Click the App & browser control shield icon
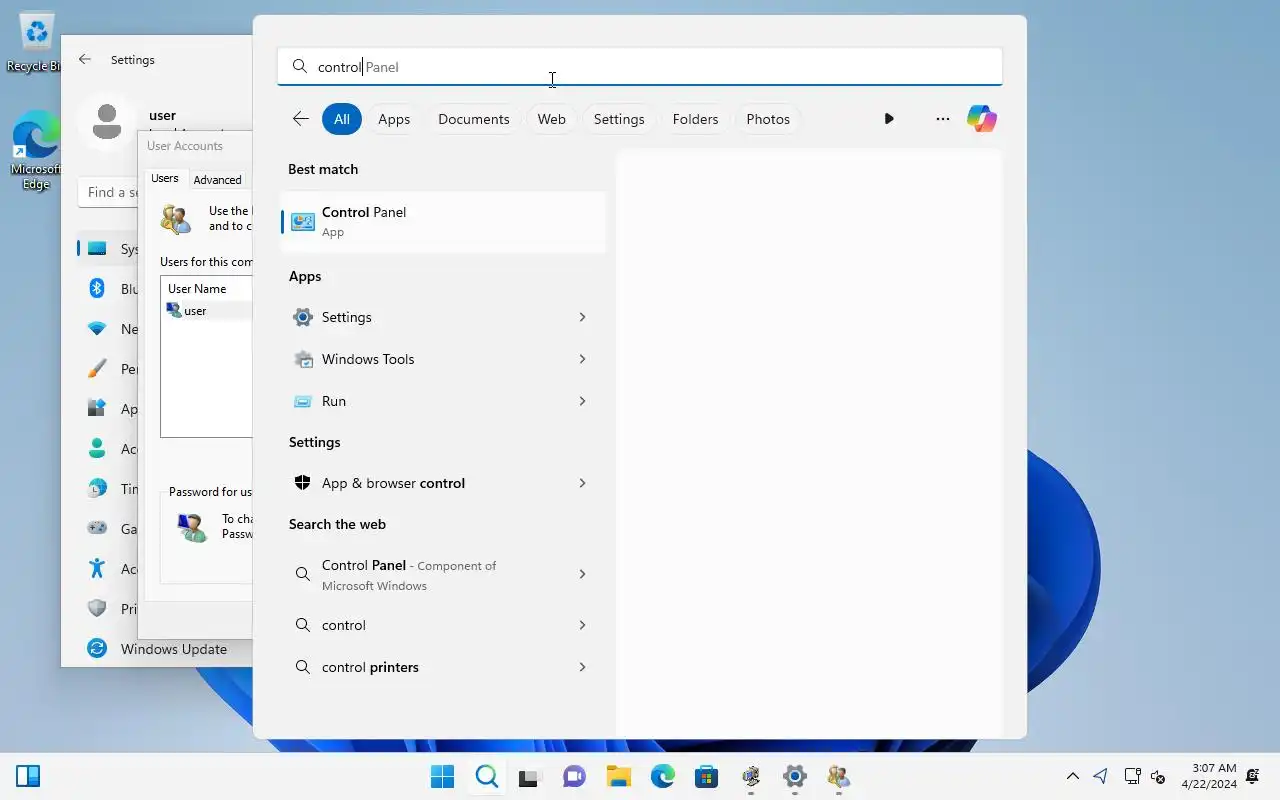Image resolution: width=1280 pixels, height=800 pixels. [302, 483]
